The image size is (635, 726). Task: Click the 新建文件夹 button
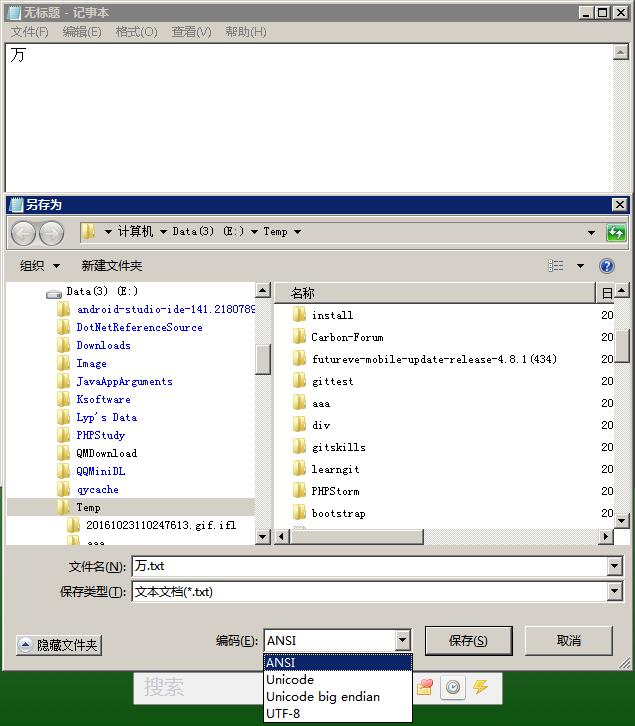pyautogui.click(x=112, y=266)
